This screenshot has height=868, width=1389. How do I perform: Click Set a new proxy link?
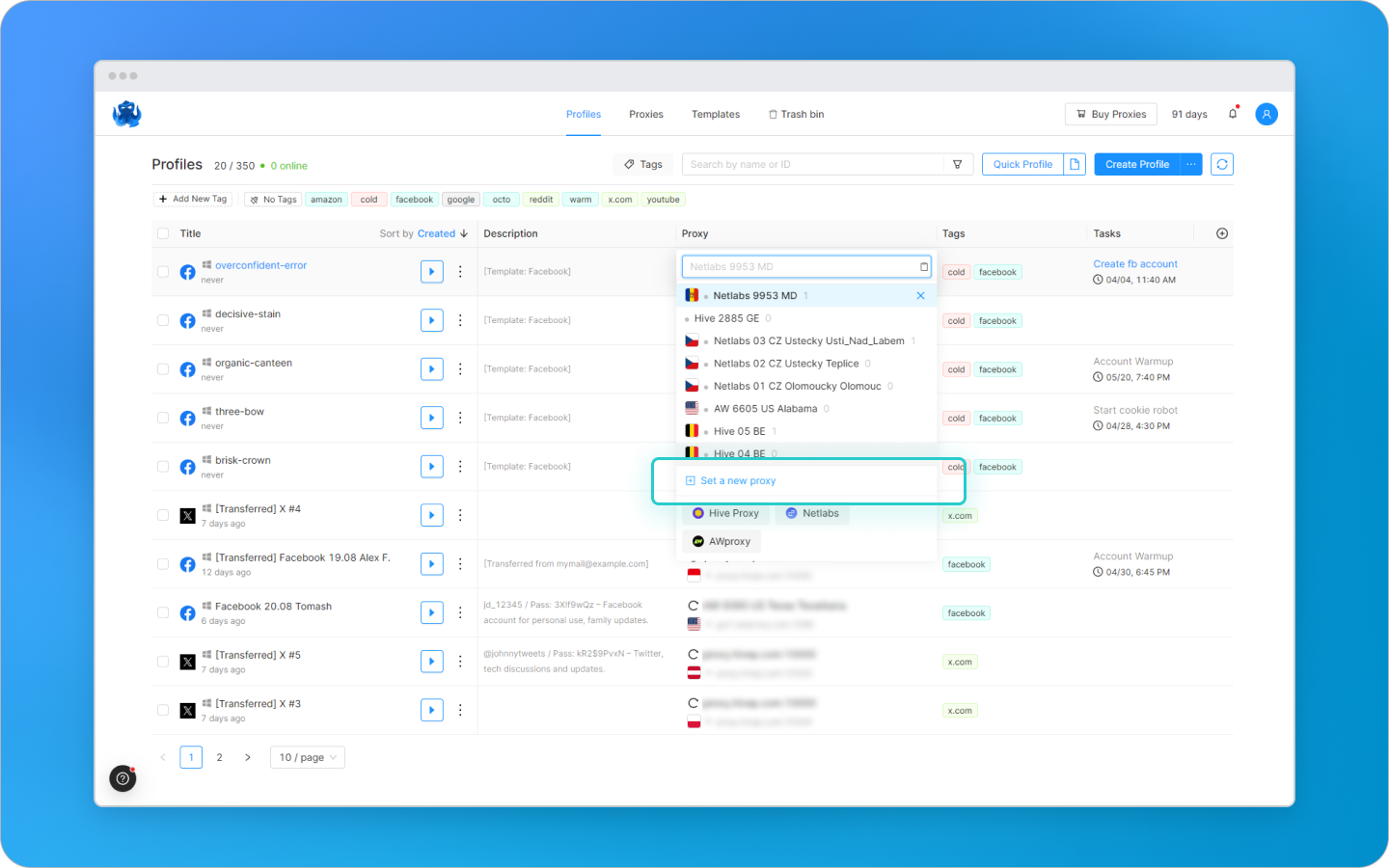(738, 481)
